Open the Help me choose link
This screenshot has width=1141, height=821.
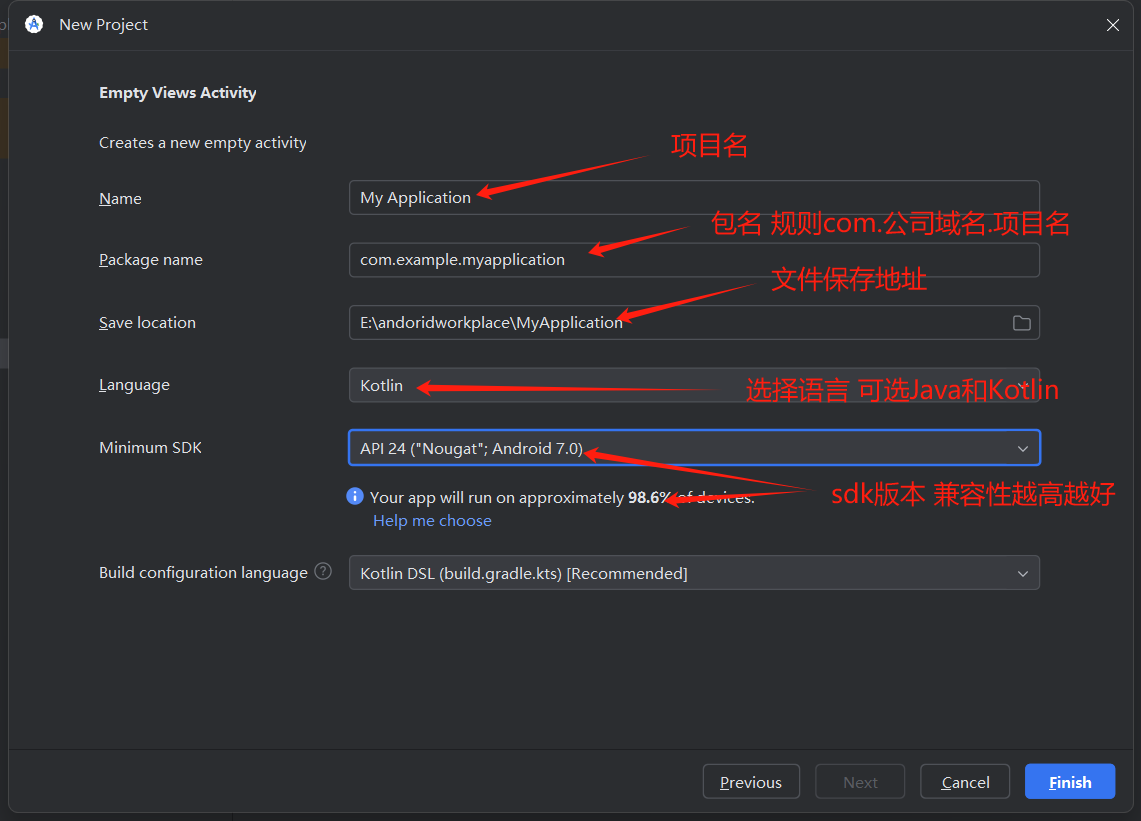pyautogui.click(x=432, y=520)
